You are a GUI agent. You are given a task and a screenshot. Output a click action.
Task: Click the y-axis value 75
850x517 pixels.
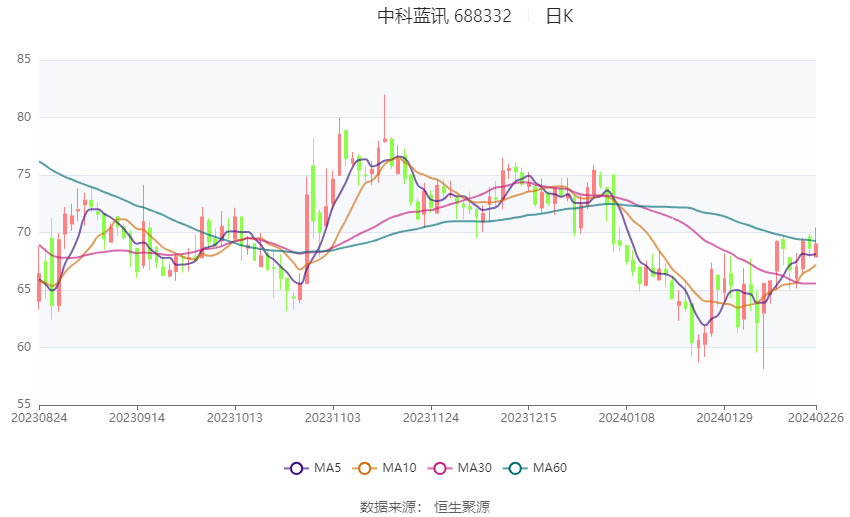point(24,175)
